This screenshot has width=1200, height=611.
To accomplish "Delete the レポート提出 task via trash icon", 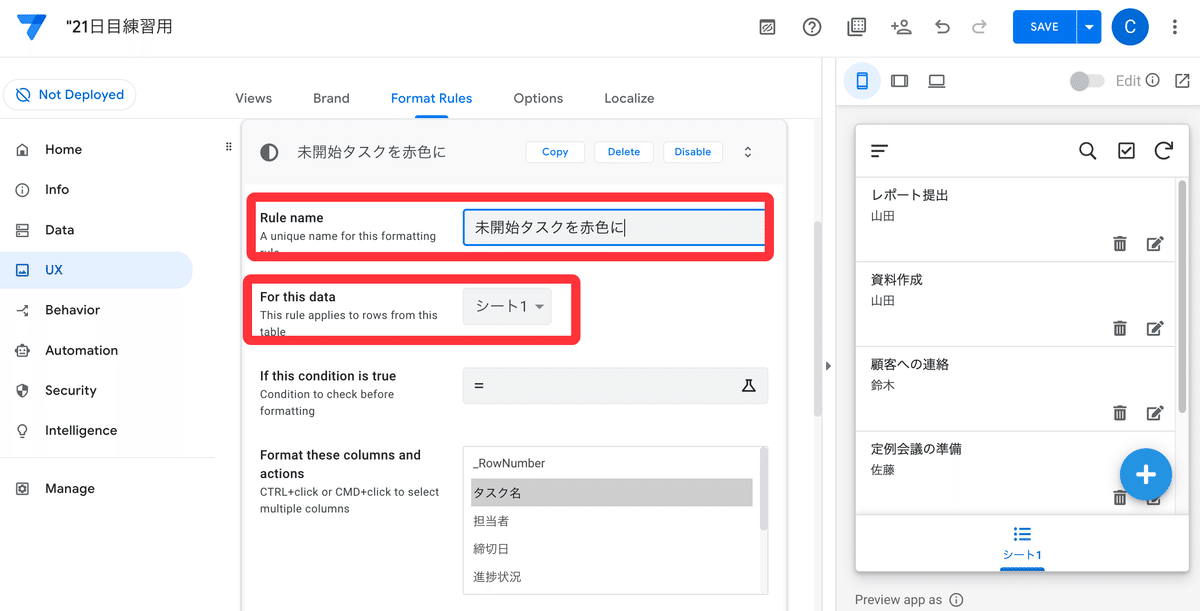I will [1120, 243].
